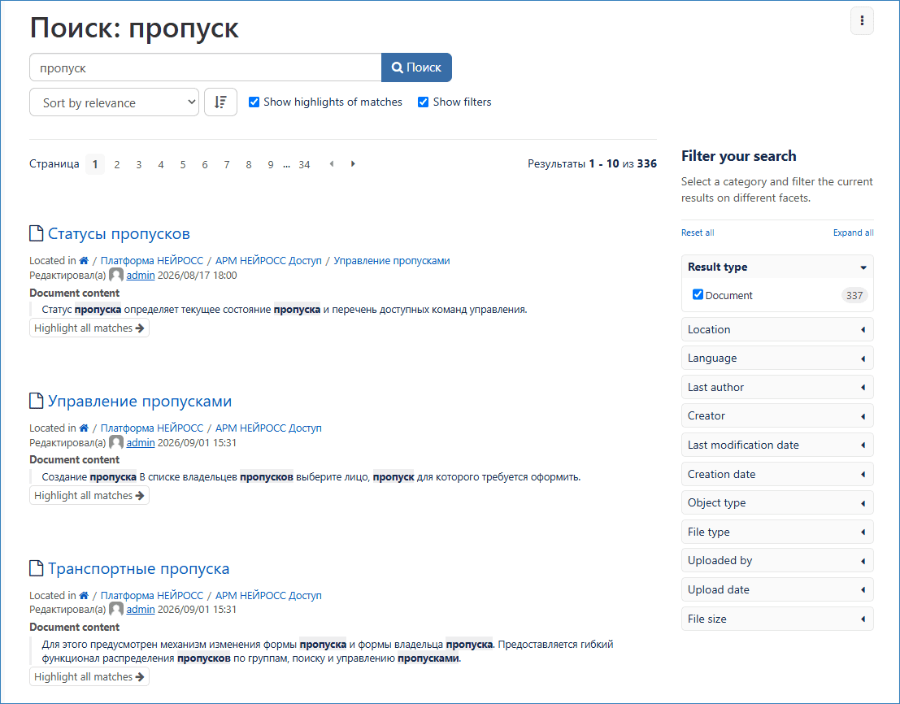This screenshot has height=704, width=900.
Task: Click Reset all filters link
Action: [x=697, y=232]
